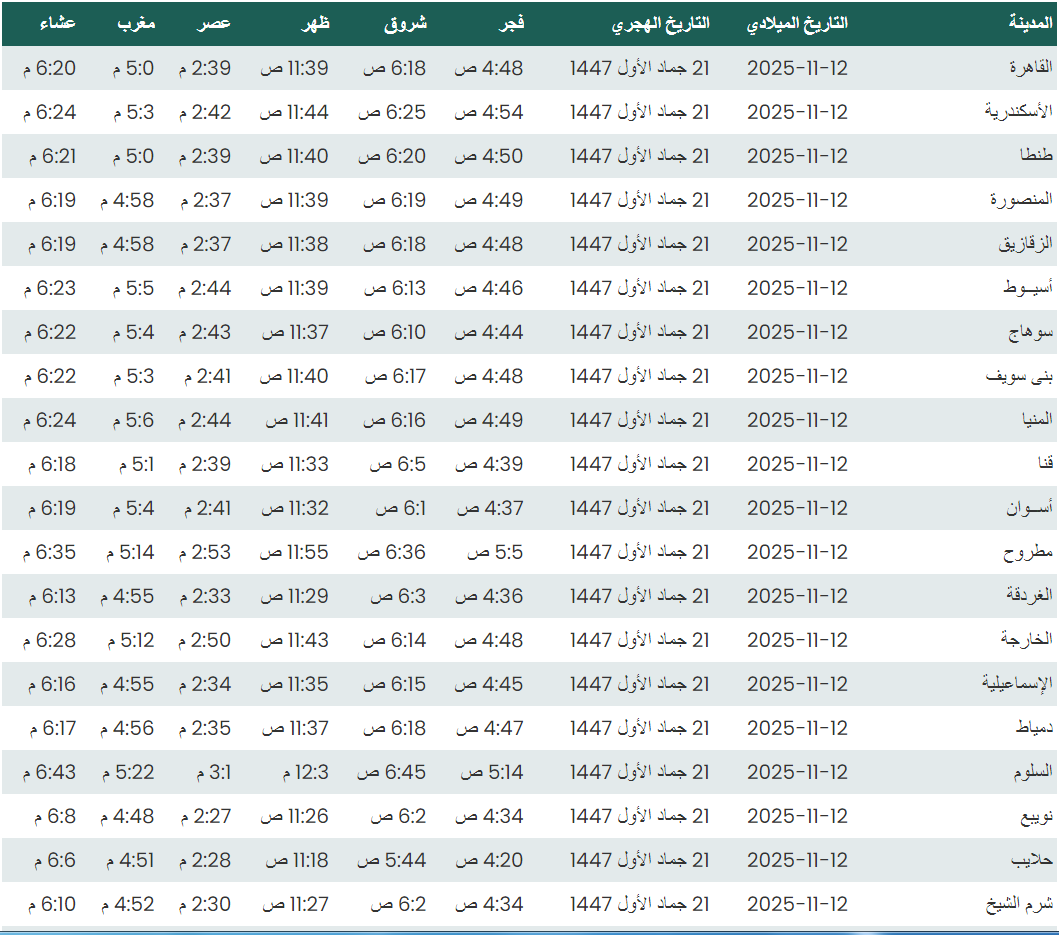Click the التاريخ الميلادي column header
Image resolution: width=1059 pixels, height=935 pixels.
coord(797,23)
